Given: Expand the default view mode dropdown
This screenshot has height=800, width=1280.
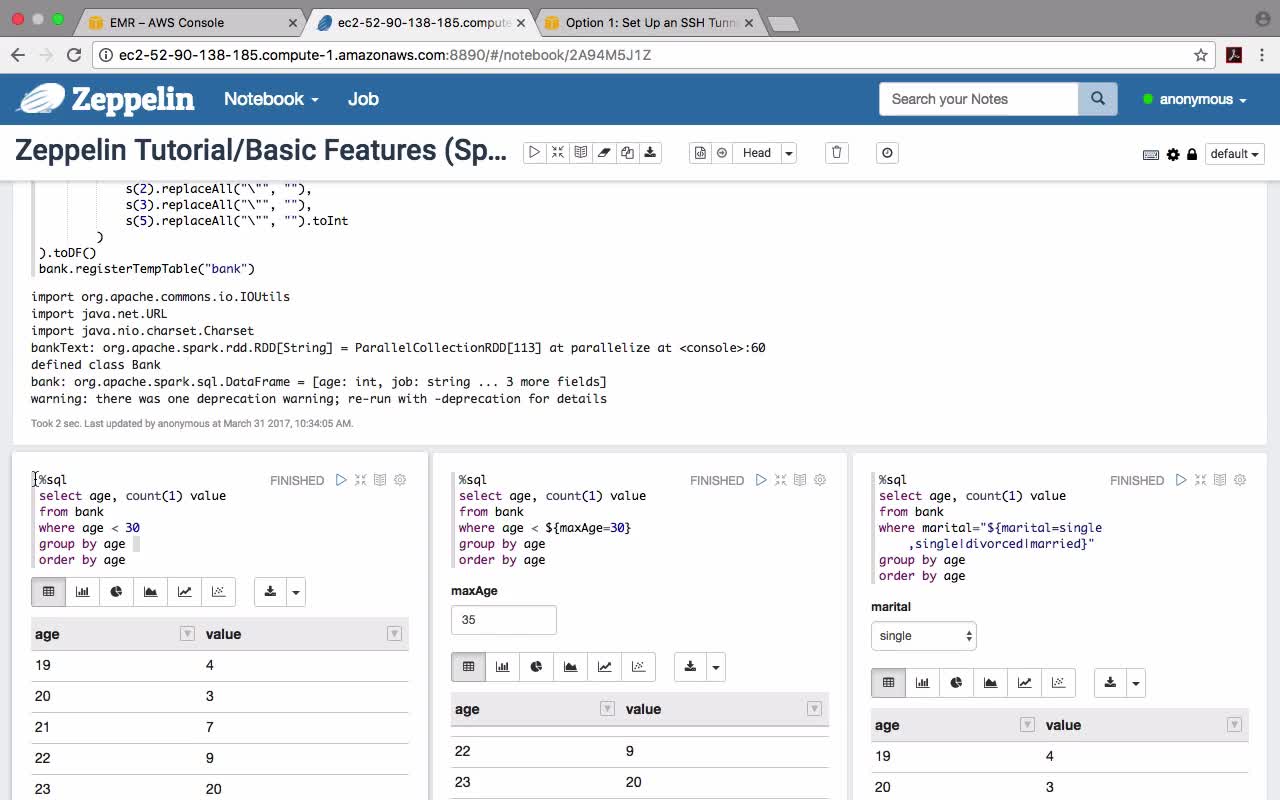Looking at the screenshot, I should click(1235, 154).
